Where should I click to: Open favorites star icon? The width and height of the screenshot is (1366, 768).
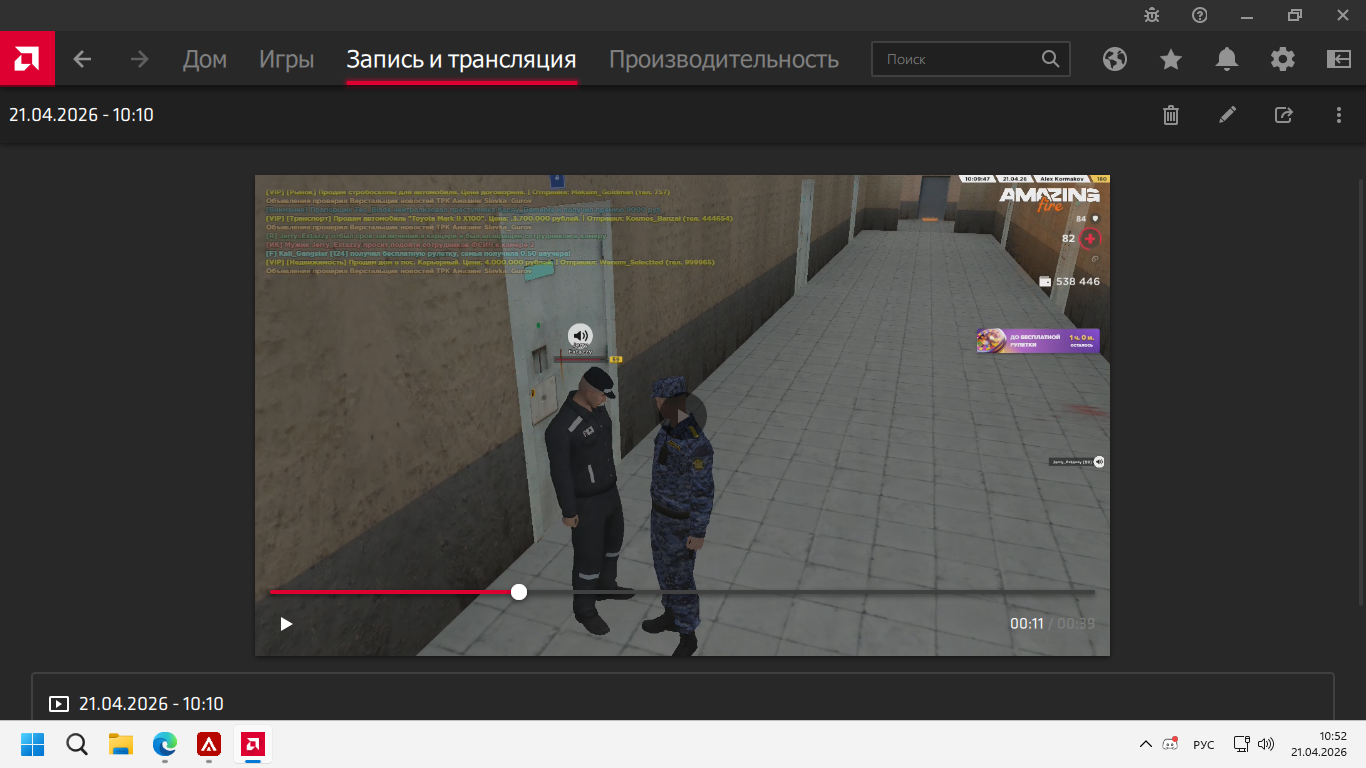pos(1171,59)
